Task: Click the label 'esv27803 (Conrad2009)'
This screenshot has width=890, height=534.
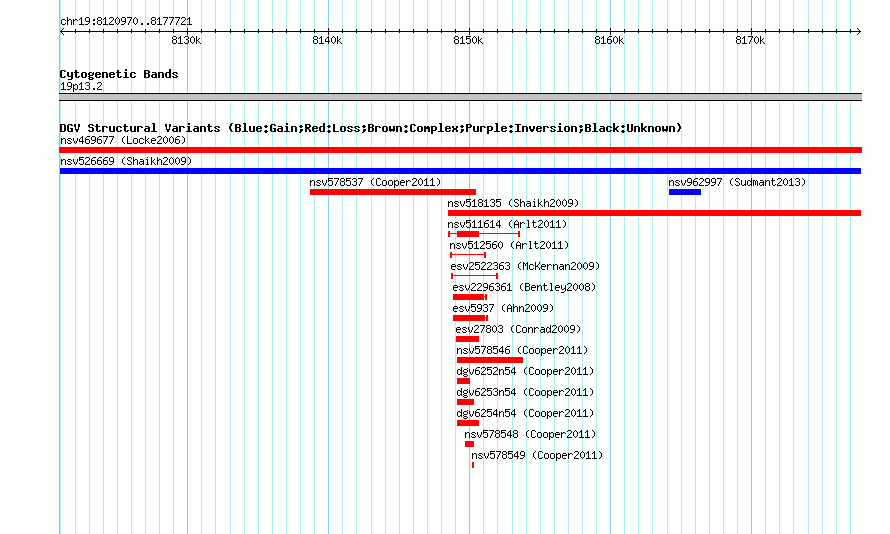Action: click(518, 329)
